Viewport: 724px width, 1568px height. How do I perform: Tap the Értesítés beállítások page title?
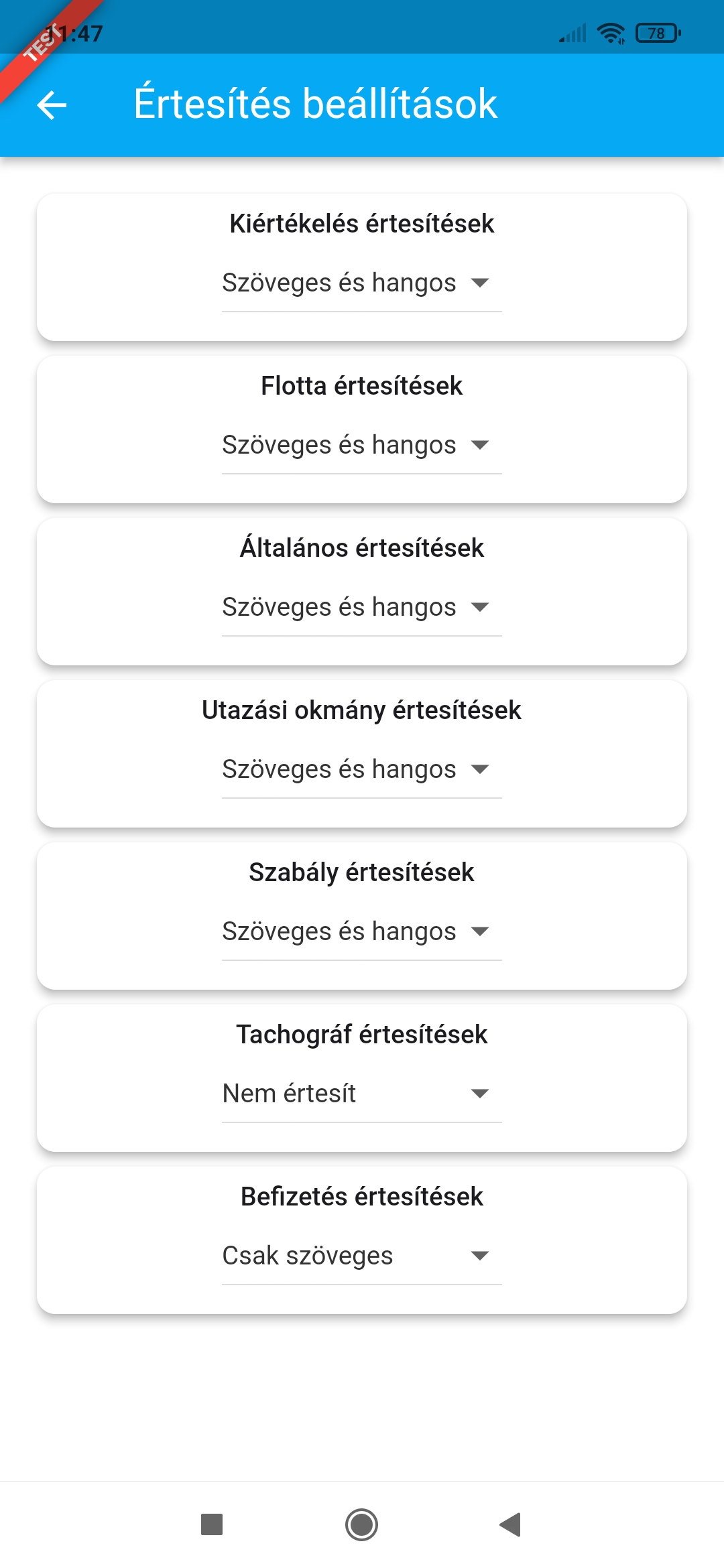[x=315, y=104]
